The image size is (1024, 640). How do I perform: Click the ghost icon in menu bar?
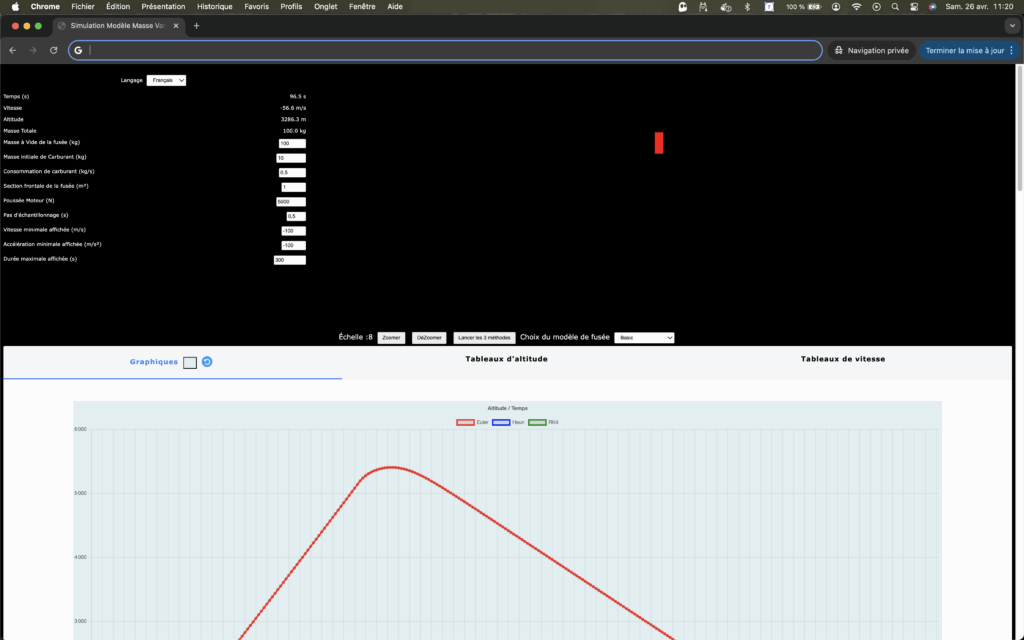tap(682, 7)
